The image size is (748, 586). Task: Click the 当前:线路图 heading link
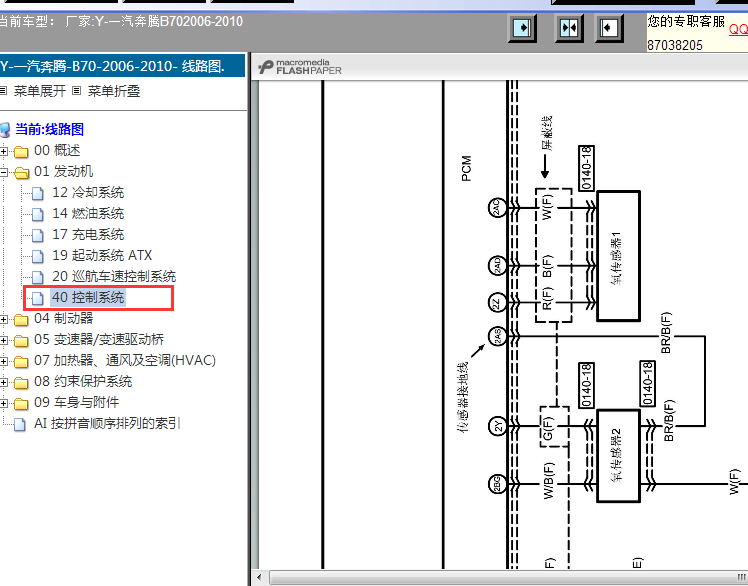[50, 129]
